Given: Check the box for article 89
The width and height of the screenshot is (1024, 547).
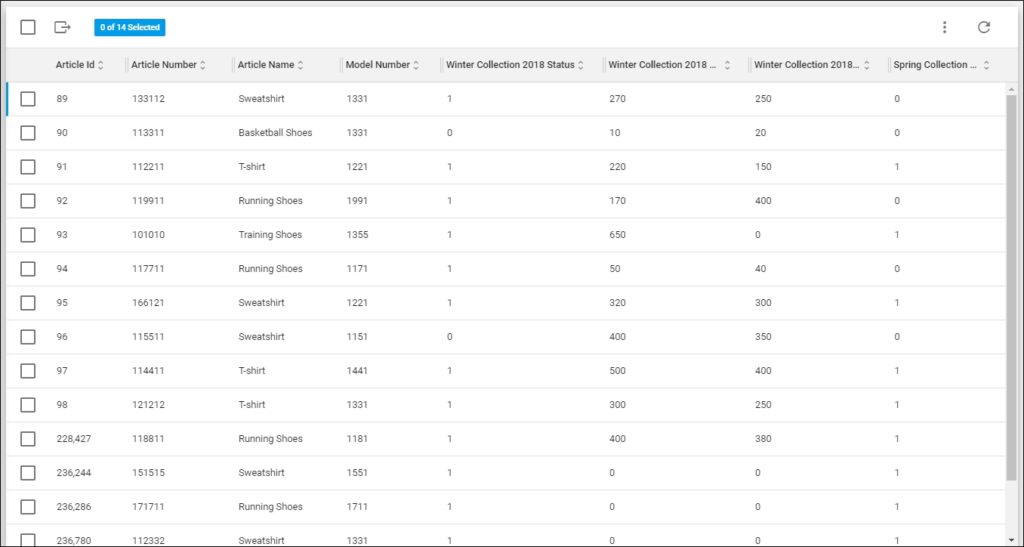Looking at the screenshot, I should click(x=28, y=99).
